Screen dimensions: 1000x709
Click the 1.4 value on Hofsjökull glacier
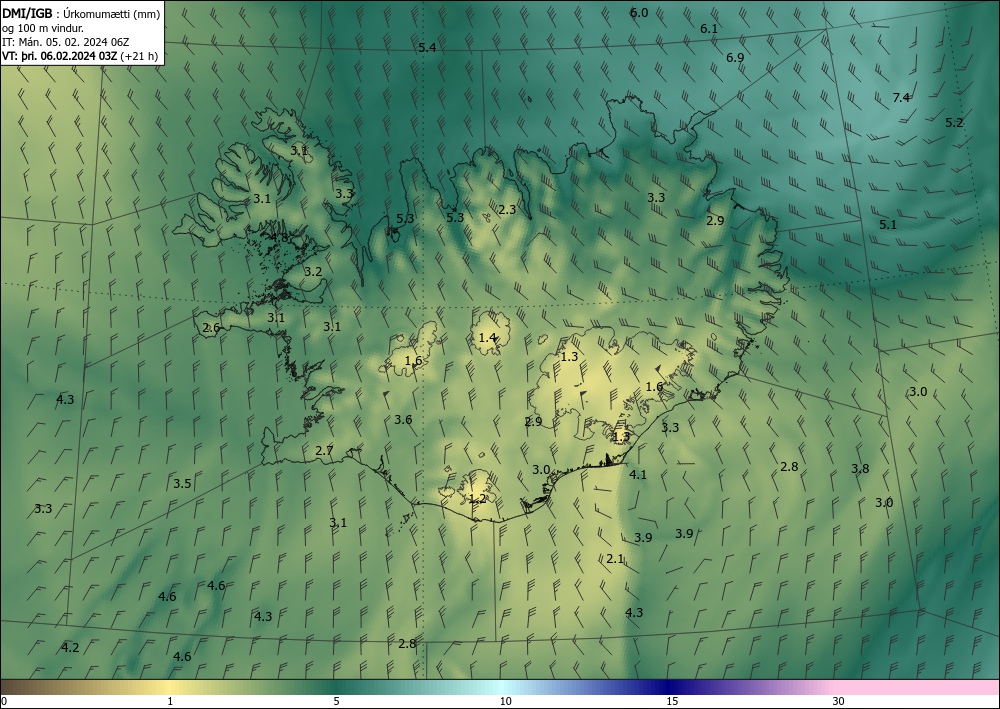(x=487, y=337)
